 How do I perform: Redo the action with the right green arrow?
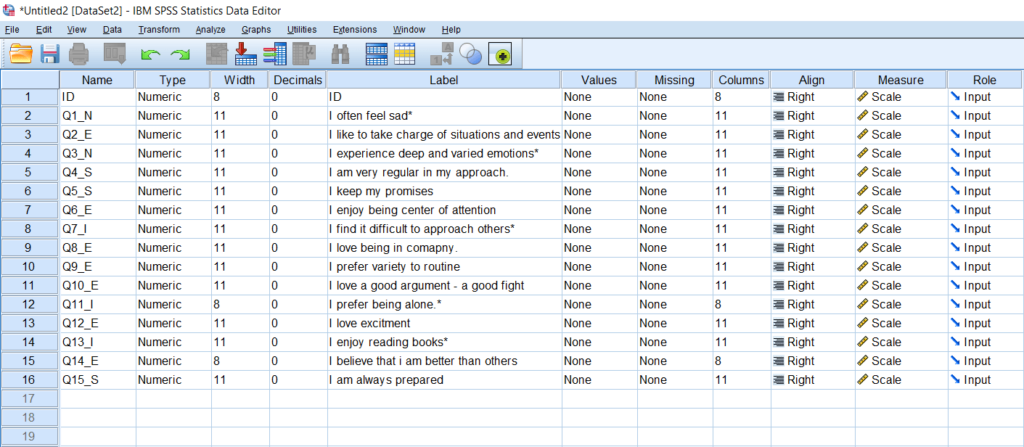click(x=180, y=53)
